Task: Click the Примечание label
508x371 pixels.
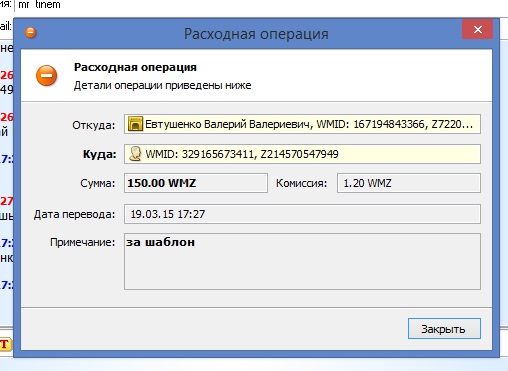Action: click(83, 242)
